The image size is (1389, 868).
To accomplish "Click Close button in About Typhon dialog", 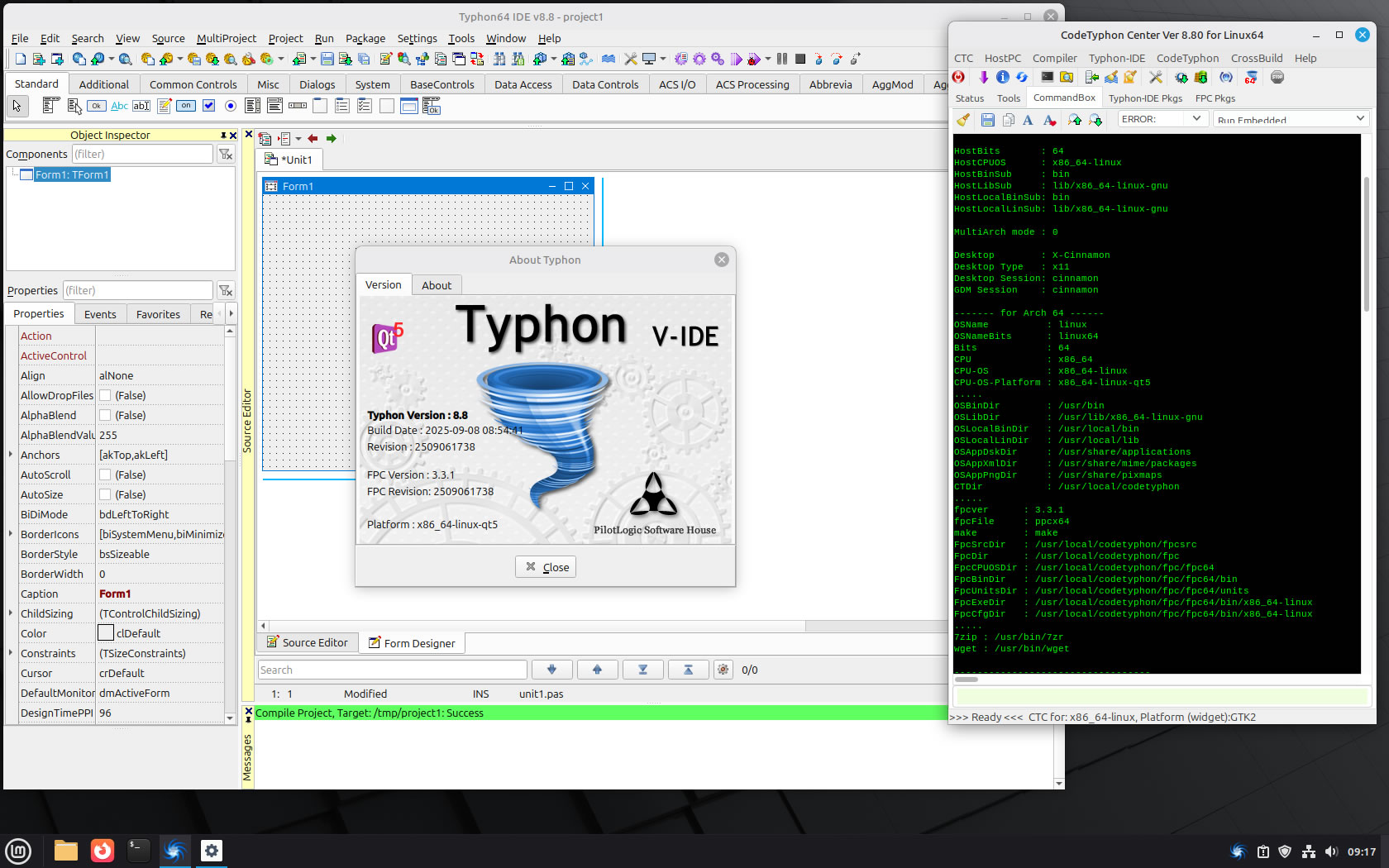I will (x=546, y=566).
